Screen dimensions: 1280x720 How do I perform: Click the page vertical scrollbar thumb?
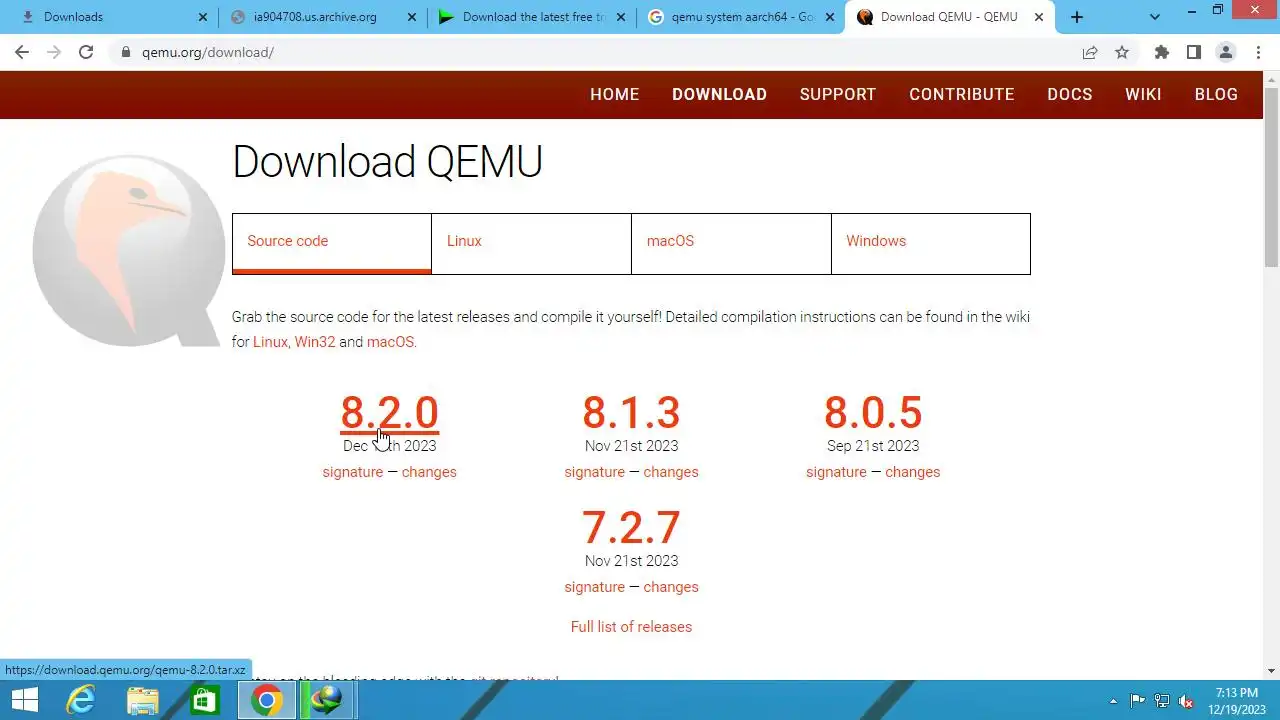[1272, 178]
